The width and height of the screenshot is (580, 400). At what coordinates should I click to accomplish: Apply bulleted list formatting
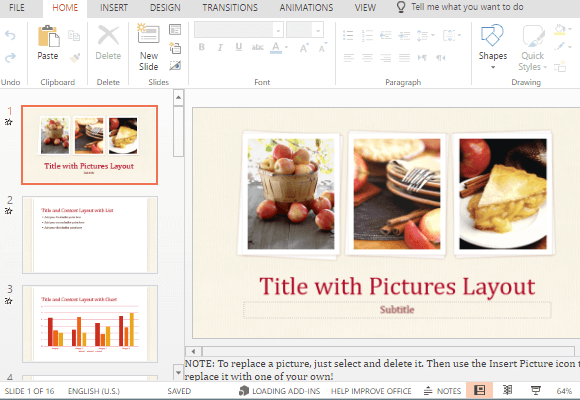click(348, 36)
